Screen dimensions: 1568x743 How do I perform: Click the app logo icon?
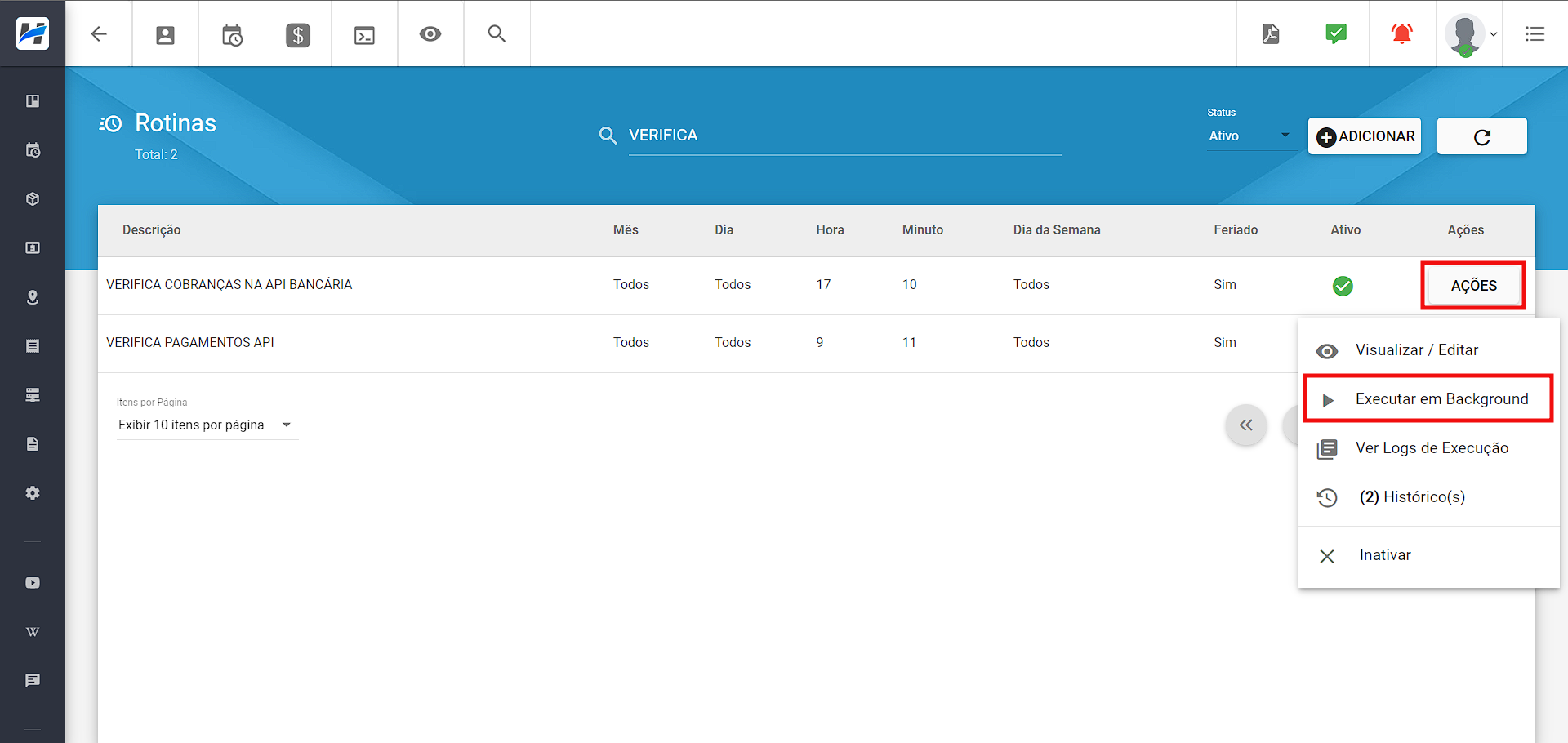pos(33,33)
